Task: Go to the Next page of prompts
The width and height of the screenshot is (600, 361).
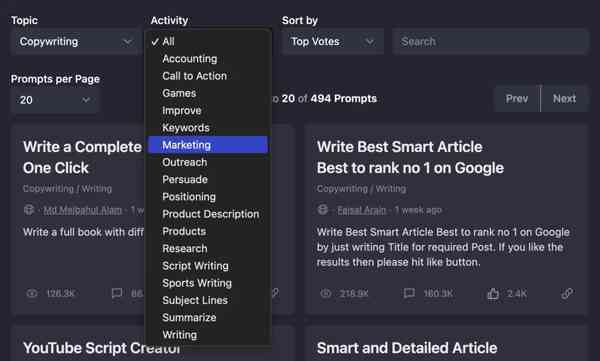Action: [x=564, y=99]
